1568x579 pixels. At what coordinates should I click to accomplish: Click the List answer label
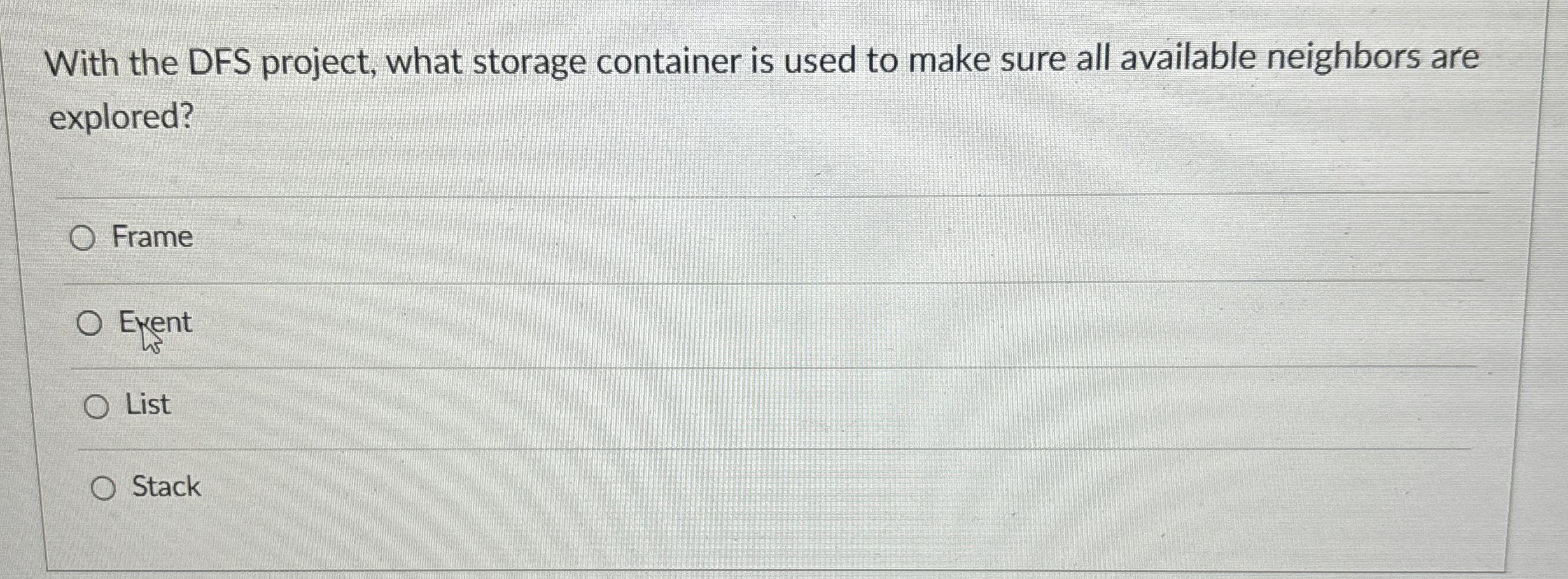(x=148, y=405)
